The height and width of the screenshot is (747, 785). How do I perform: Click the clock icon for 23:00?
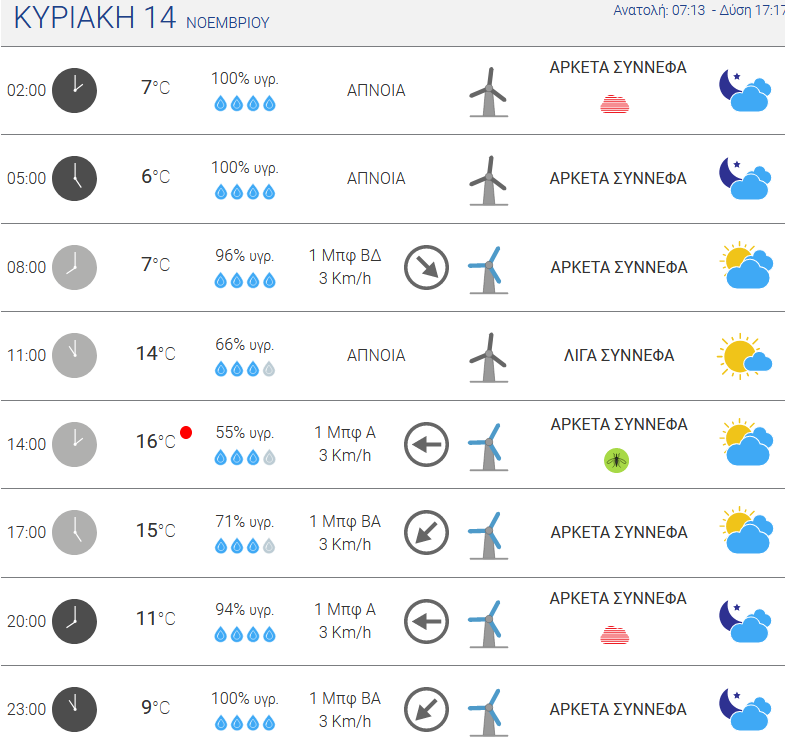[75, 709]
